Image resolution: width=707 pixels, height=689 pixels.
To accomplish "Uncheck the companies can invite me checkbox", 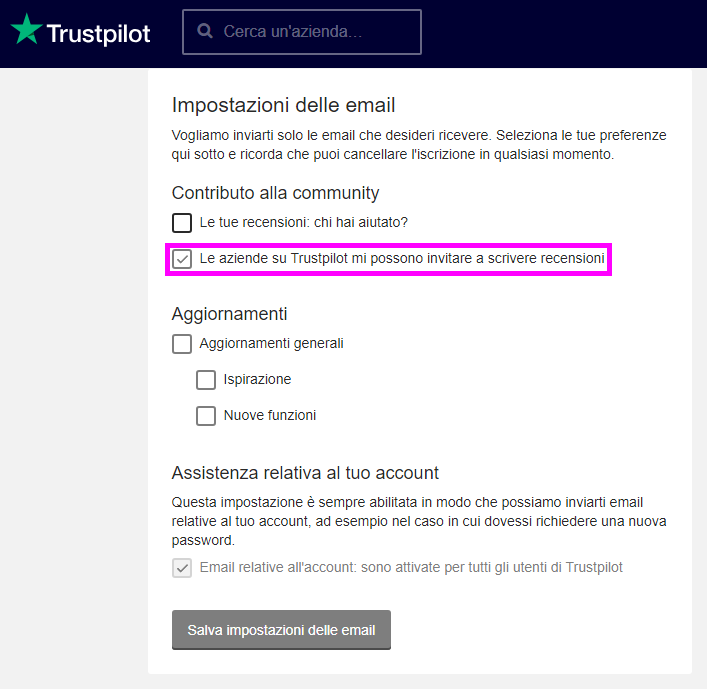I will [x=182, y=259].
